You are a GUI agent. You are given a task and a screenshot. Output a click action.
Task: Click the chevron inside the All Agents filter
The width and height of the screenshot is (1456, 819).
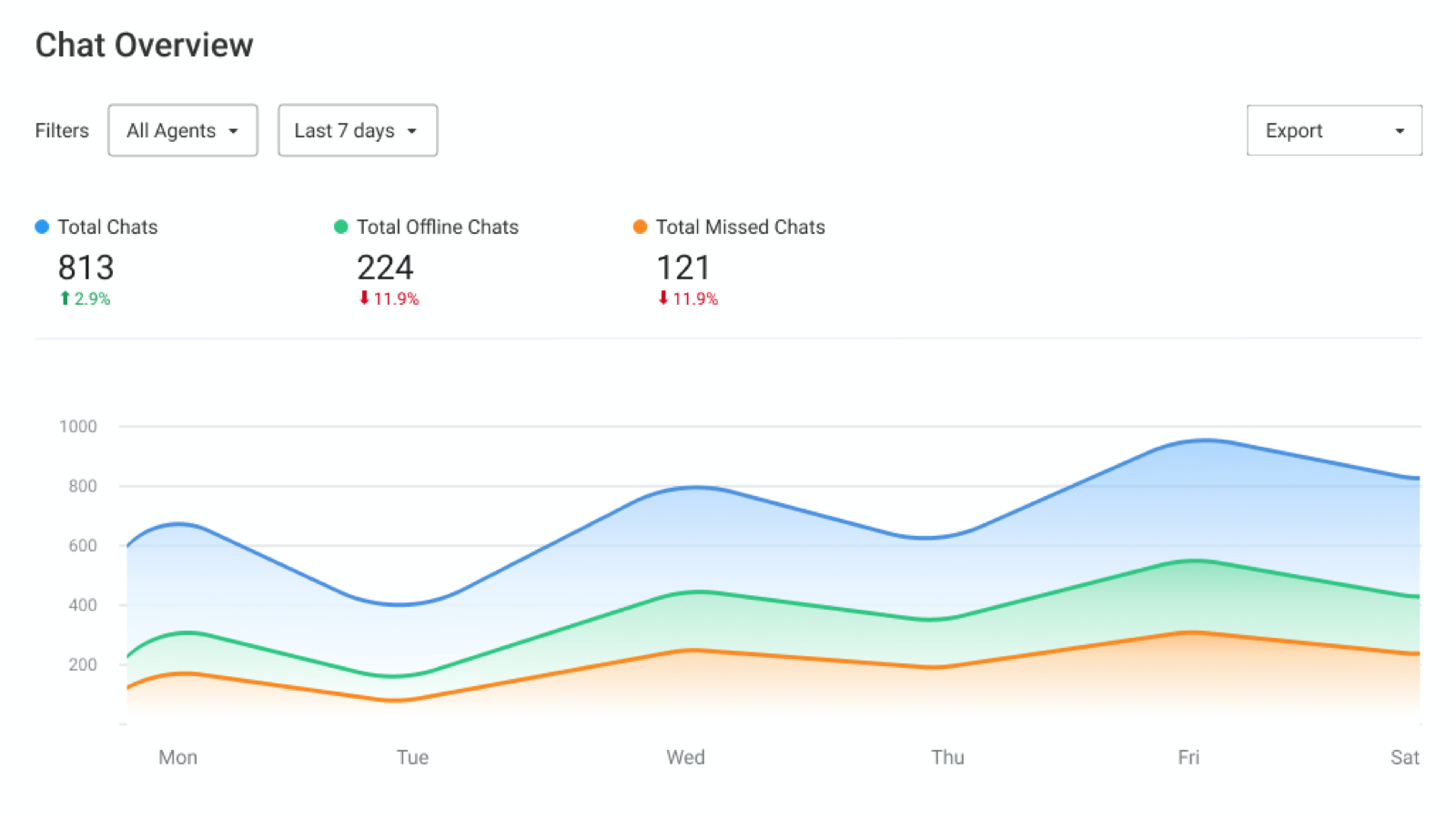234,130
